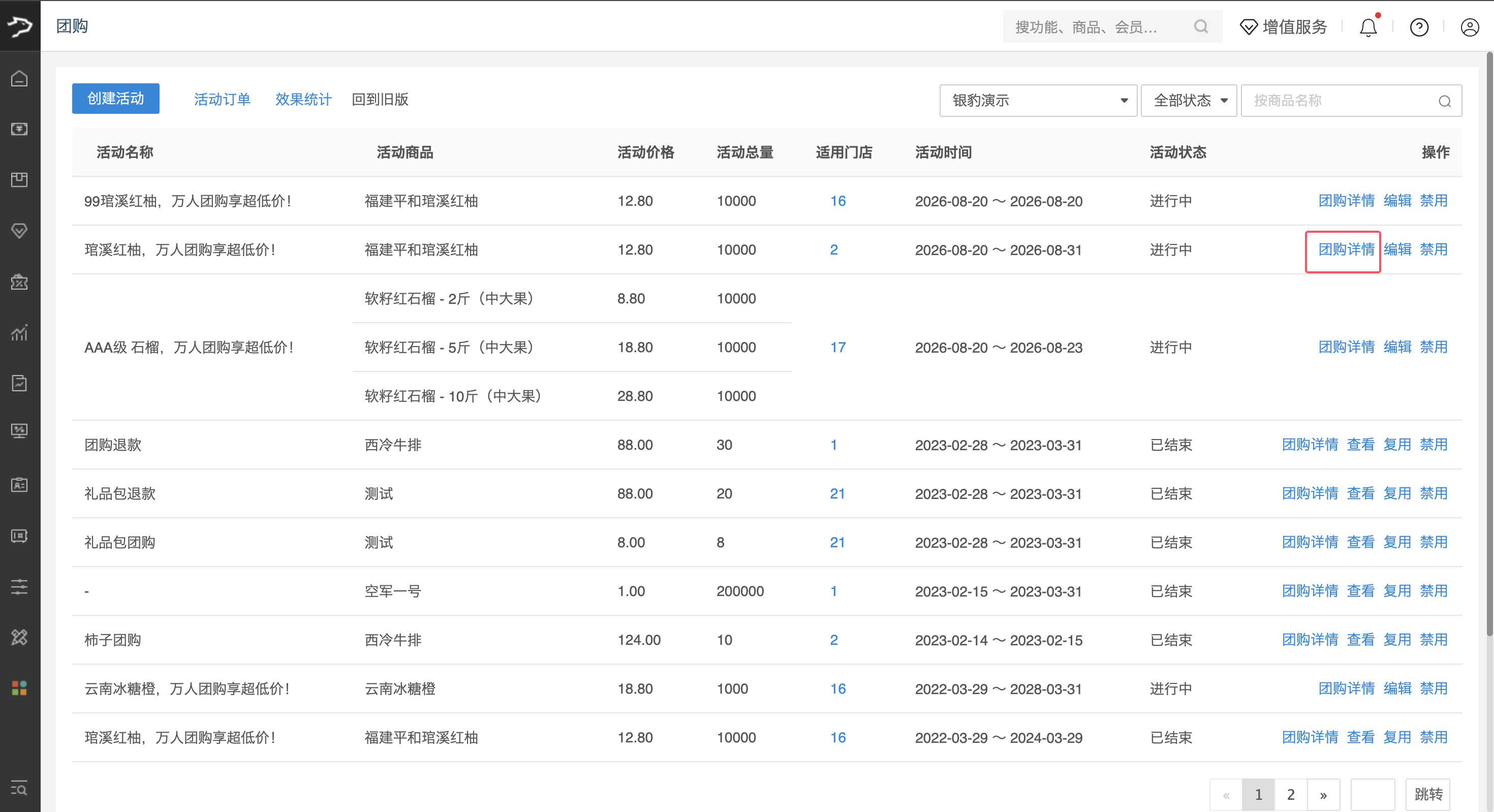Click the 跳转 jump button
The image size is (1494, 812).
pyautogui.click(x=1428, y=794)
